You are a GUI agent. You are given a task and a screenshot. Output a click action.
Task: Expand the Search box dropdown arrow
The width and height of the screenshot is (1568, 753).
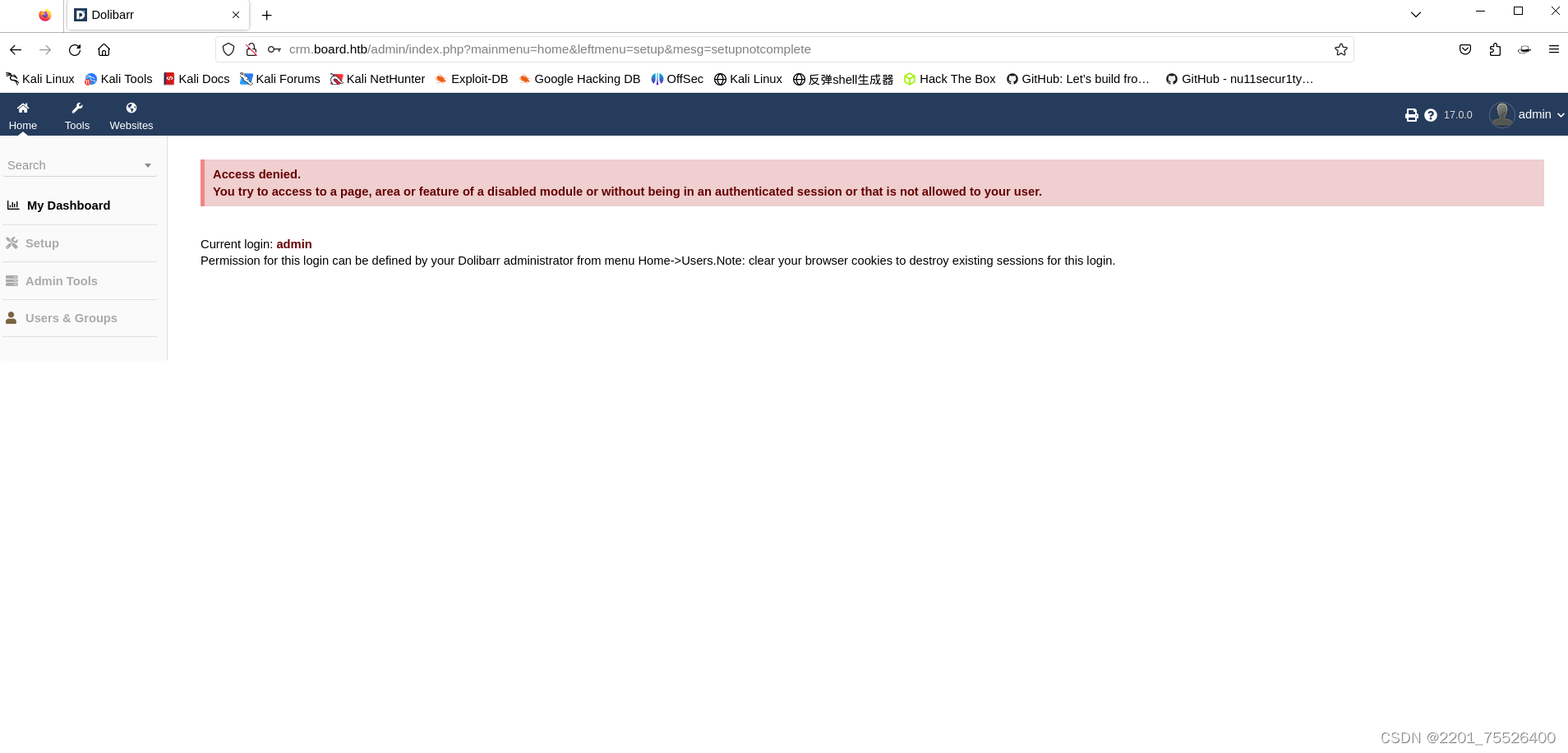pyautogui.click(x=148, y=165)
